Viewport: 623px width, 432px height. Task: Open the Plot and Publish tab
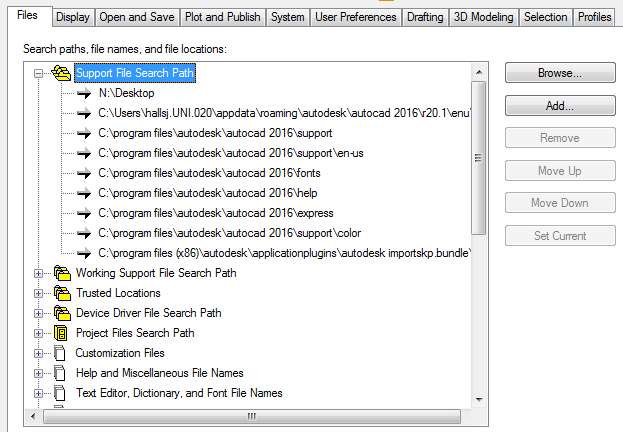pos(223,17)
